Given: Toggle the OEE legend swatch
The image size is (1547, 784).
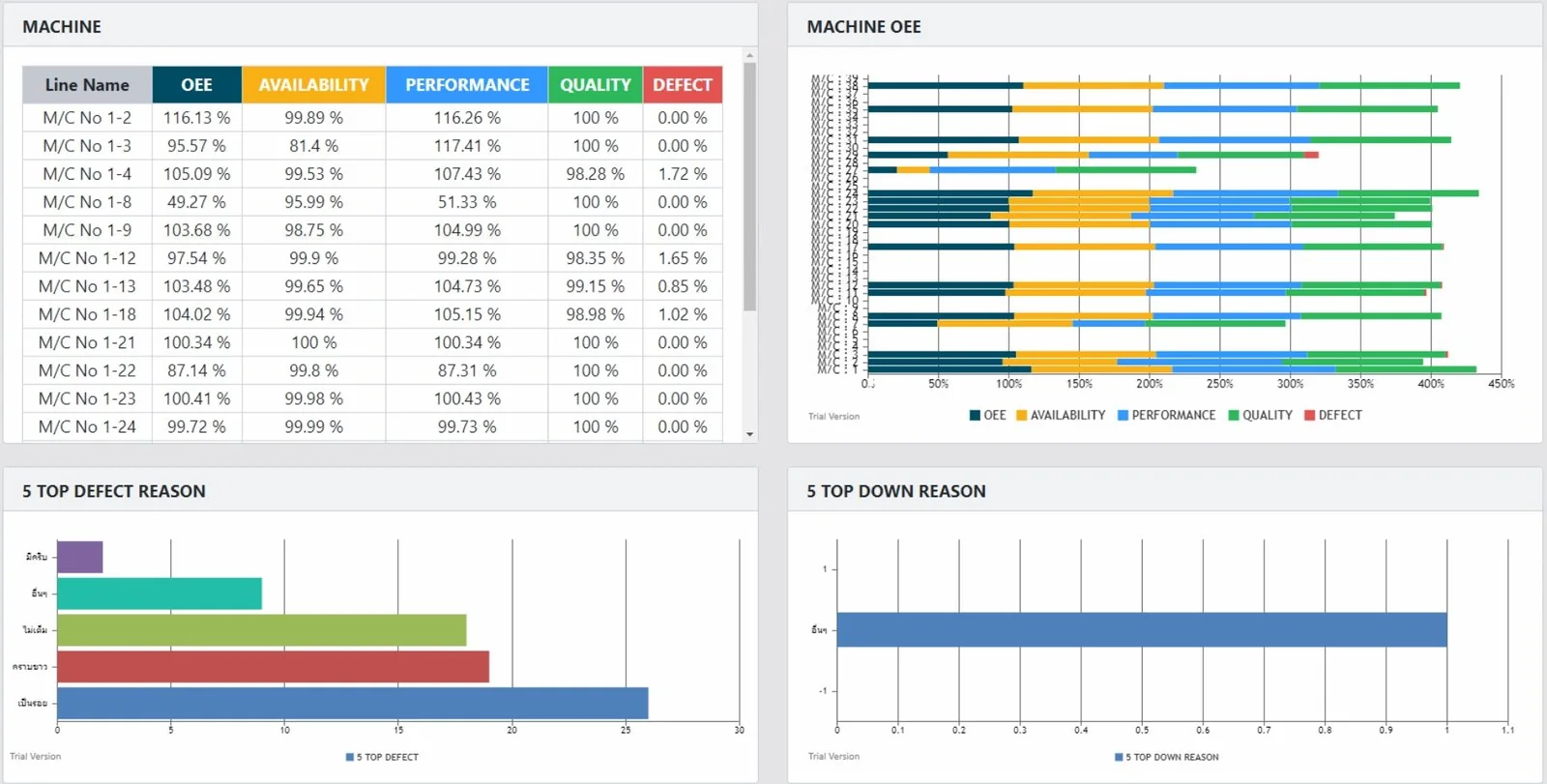Looking at the screenshot, I should [x=976, y=416].
